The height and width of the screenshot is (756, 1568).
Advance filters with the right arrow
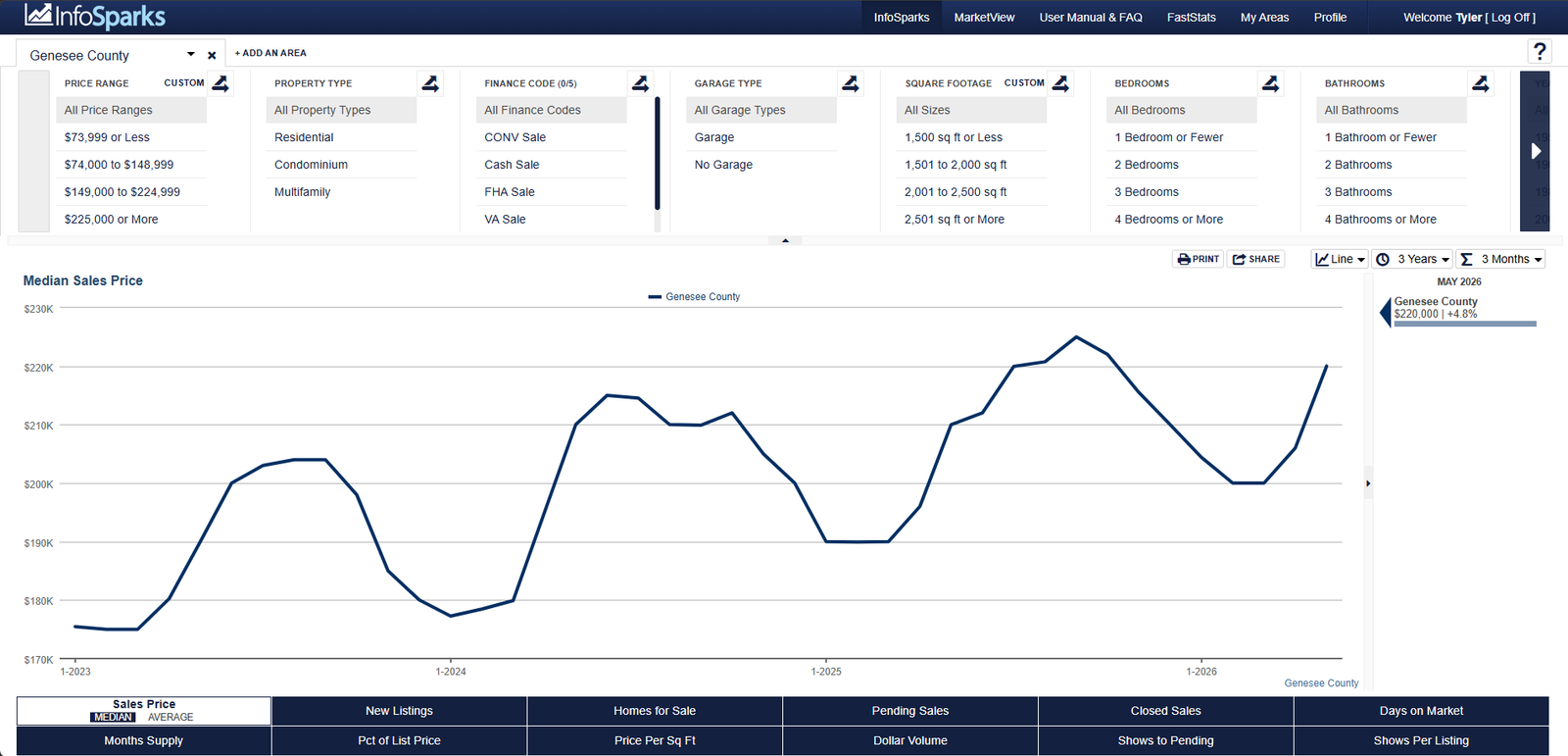tap(1536, 151)
